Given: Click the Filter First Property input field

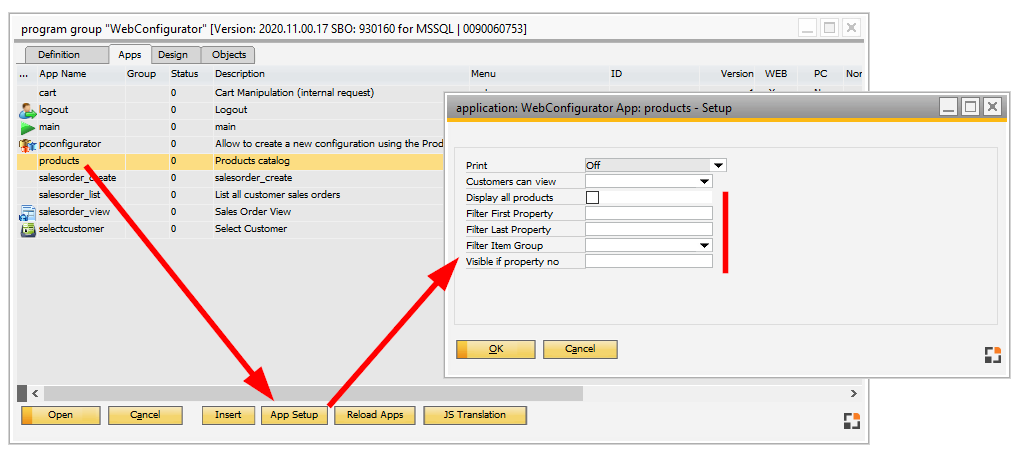Looking at the screenshot, I should coord(648,214).
